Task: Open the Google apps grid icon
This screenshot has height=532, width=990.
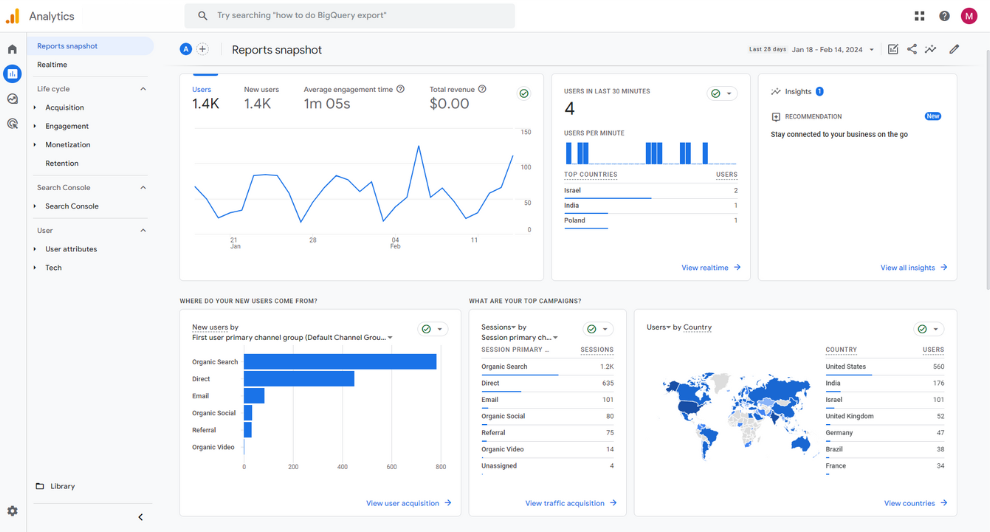Action: [919, 16]
